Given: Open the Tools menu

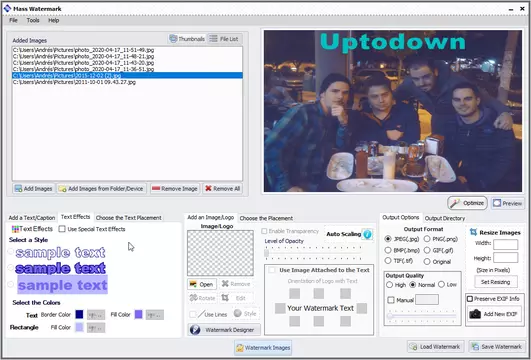Looking at the screenshot, I should 33,20.
